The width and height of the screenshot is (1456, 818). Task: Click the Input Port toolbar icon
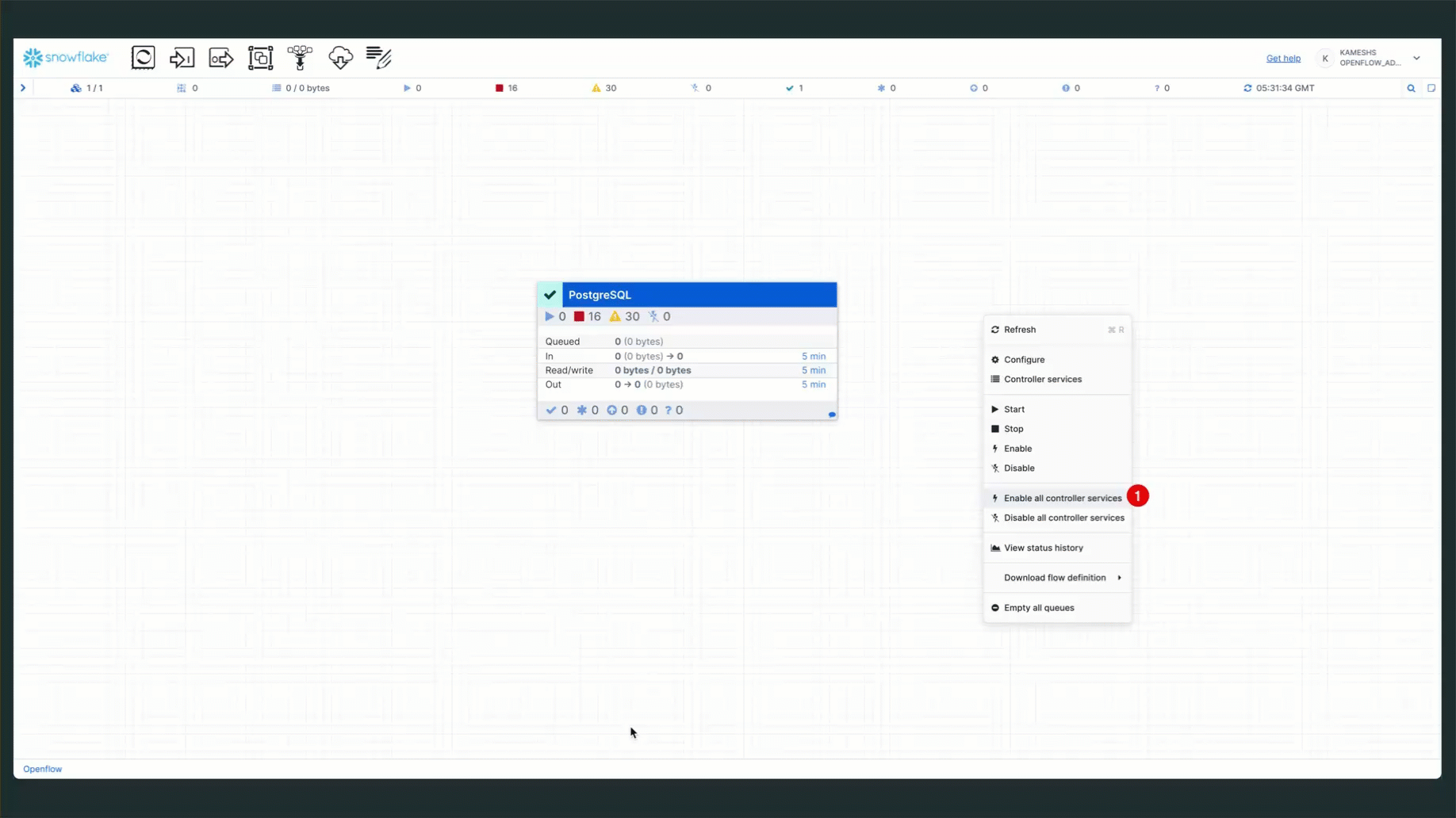tap(182, 58)
